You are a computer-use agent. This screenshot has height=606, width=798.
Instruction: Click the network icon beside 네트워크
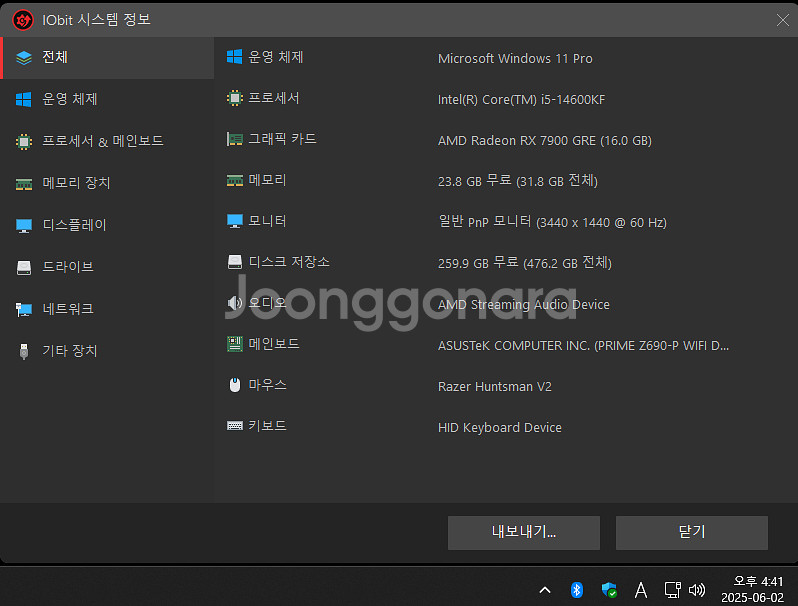coord(24,309)
